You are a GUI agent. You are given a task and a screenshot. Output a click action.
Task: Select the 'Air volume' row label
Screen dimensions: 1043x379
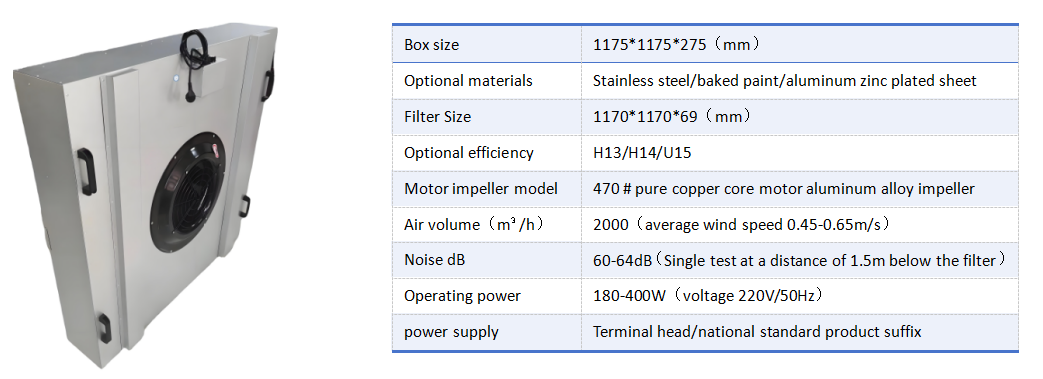tap(474, 225)
